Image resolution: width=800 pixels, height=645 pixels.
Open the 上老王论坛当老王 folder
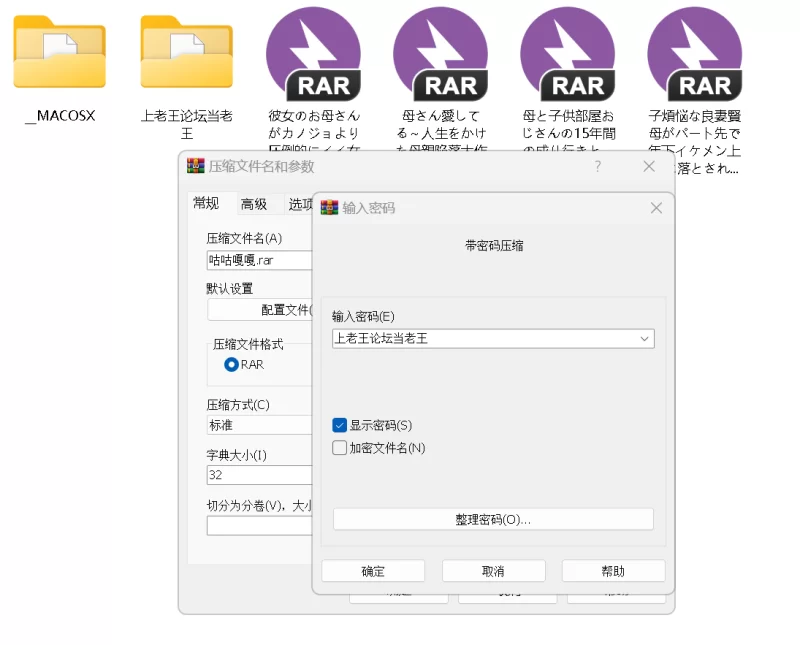[187, 52]
